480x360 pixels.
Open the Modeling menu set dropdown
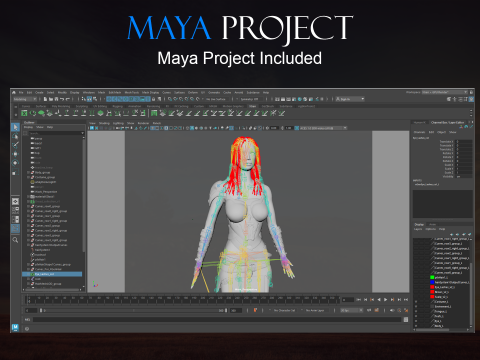click(25, 99)
